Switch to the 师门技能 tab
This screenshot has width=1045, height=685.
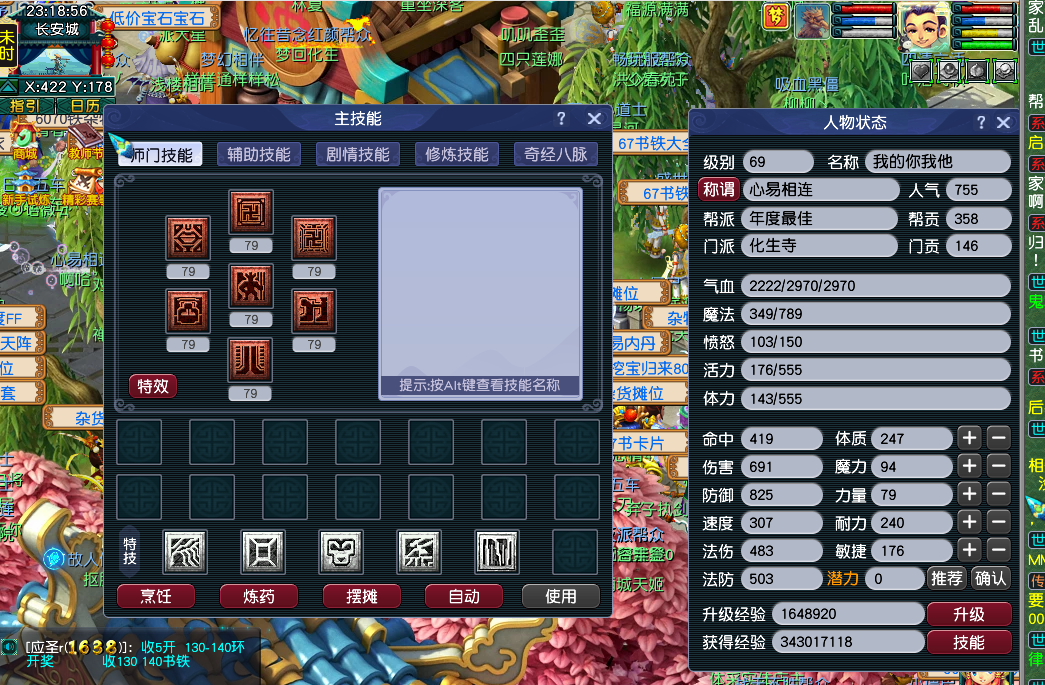pyautogui.click(x=160, y=155)
